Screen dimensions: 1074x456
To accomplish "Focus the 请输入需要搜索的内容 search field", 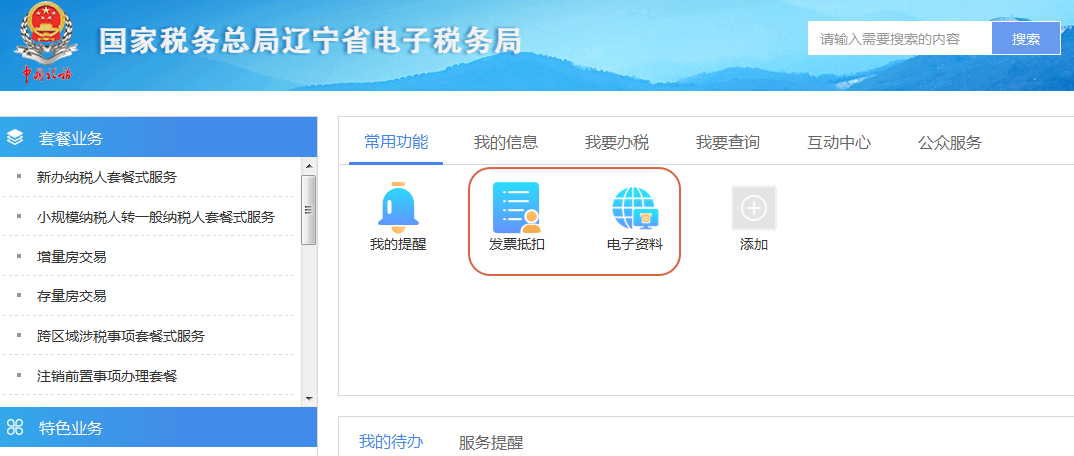I will click(900, 39).
